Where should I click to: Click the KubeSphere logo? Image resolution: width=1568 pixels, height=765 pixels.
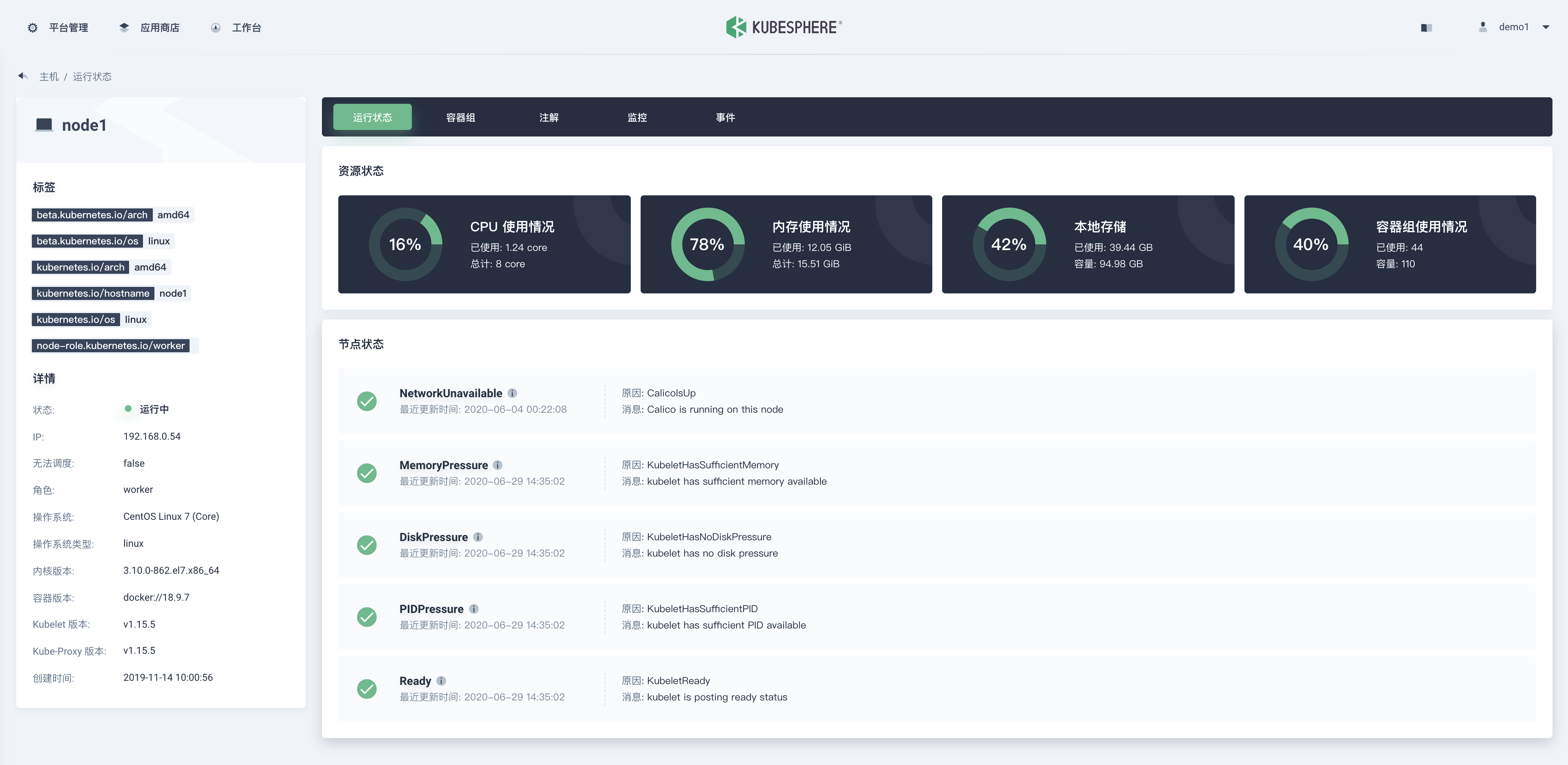[784, 27]
